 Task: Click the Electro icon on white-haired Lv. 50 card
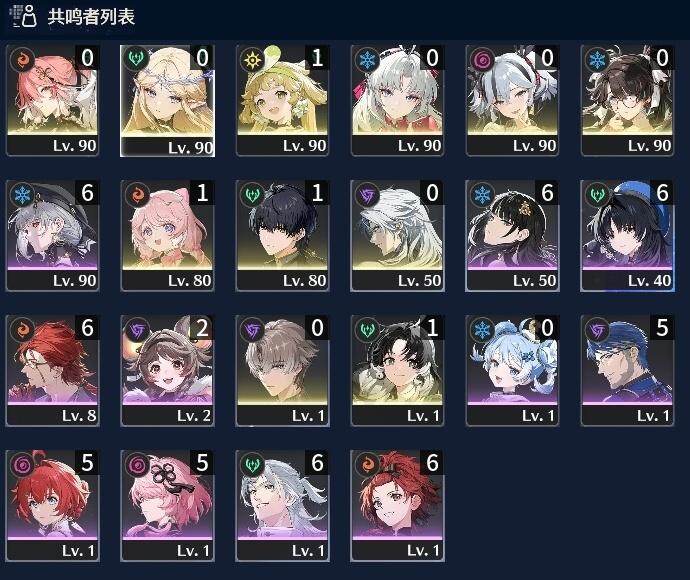pyautogui.click(x=367, y=194)
